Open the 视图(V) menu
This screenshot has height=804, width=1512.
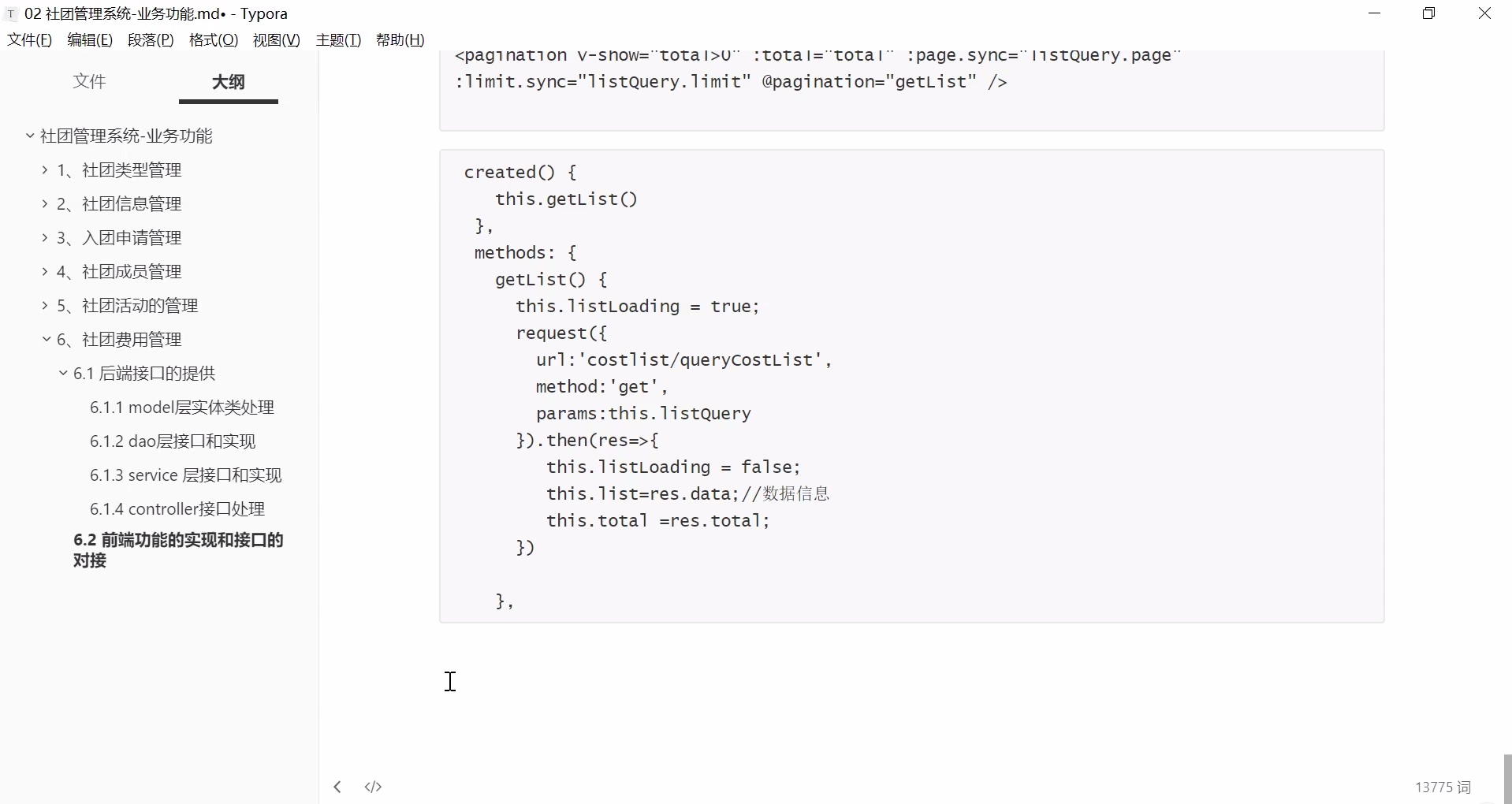click(275, 40)
